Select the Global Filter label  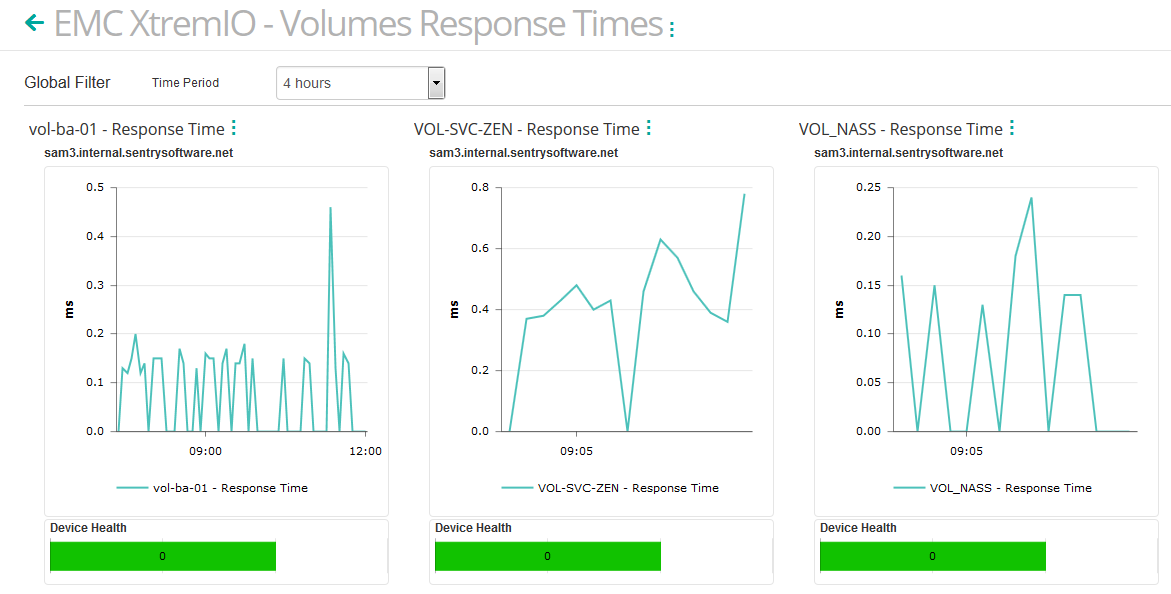(67, 82)
